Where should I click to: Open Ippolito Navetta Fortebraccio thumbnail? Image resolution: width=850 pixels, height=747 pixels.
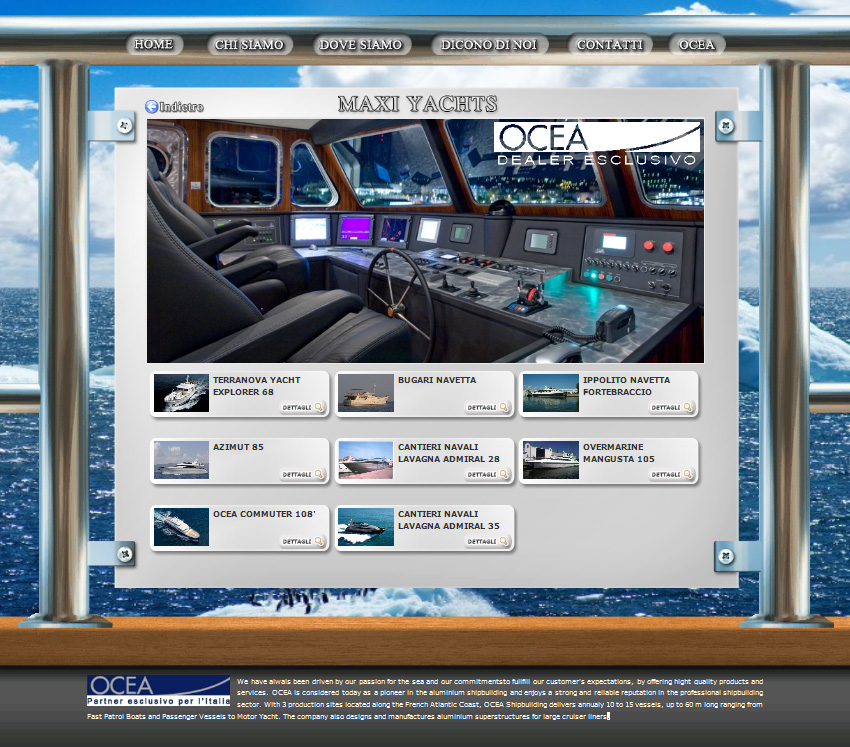coord(551,393)
